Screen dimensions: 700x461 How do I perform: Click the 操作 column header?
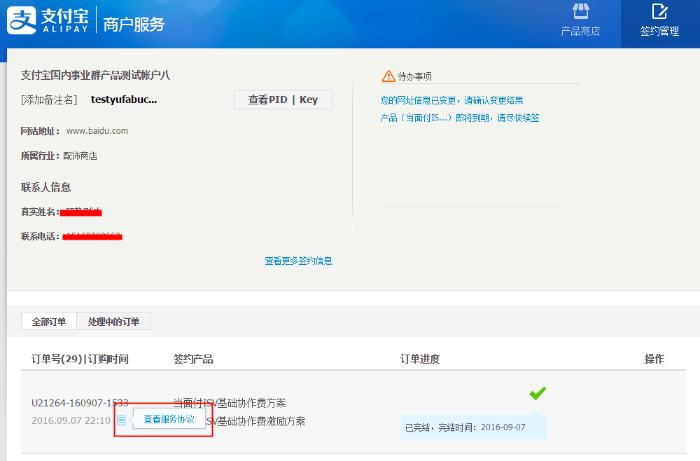[x=654, y=359]
